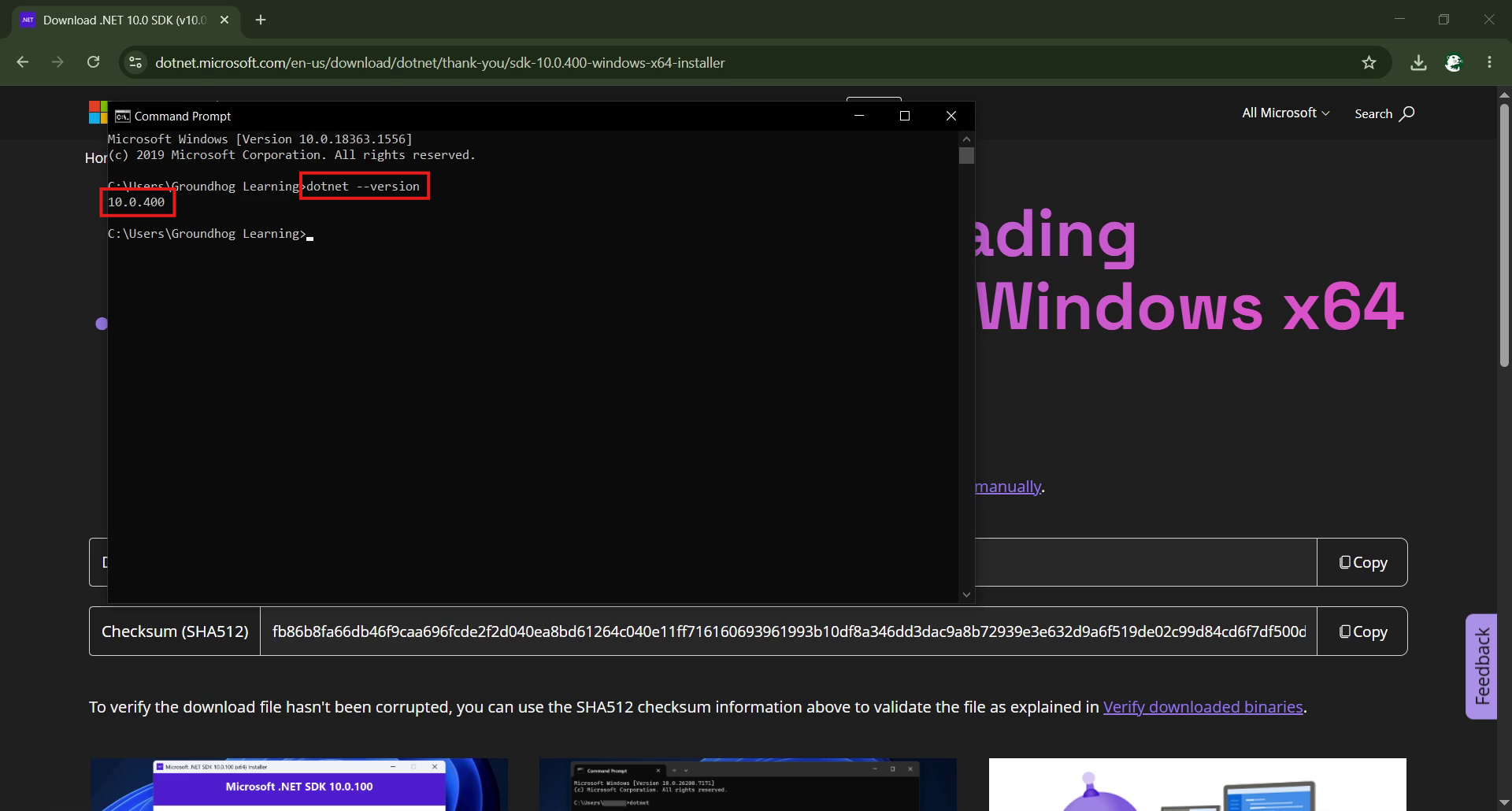This screenshot has height=811, width=1512.
Task: Click the Microsoft logo in page header
Action: [98, 112]
